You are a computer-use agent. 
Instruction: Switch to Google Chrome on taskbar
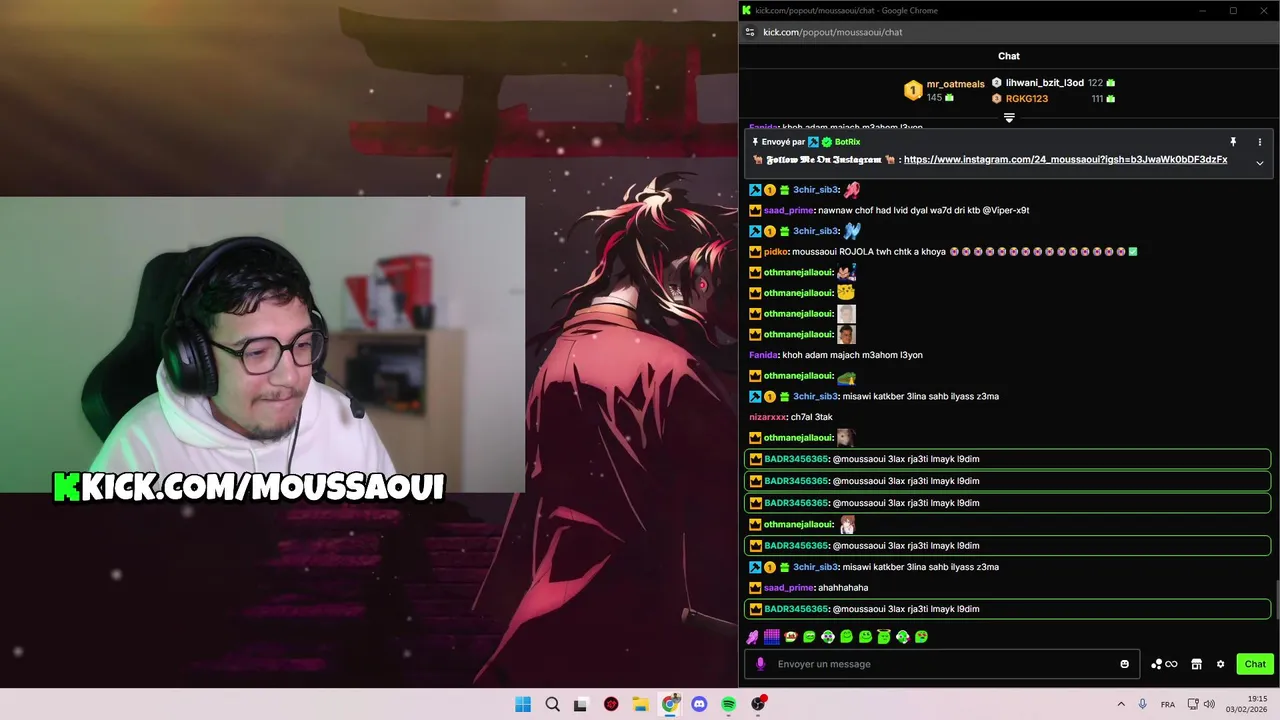670,704
